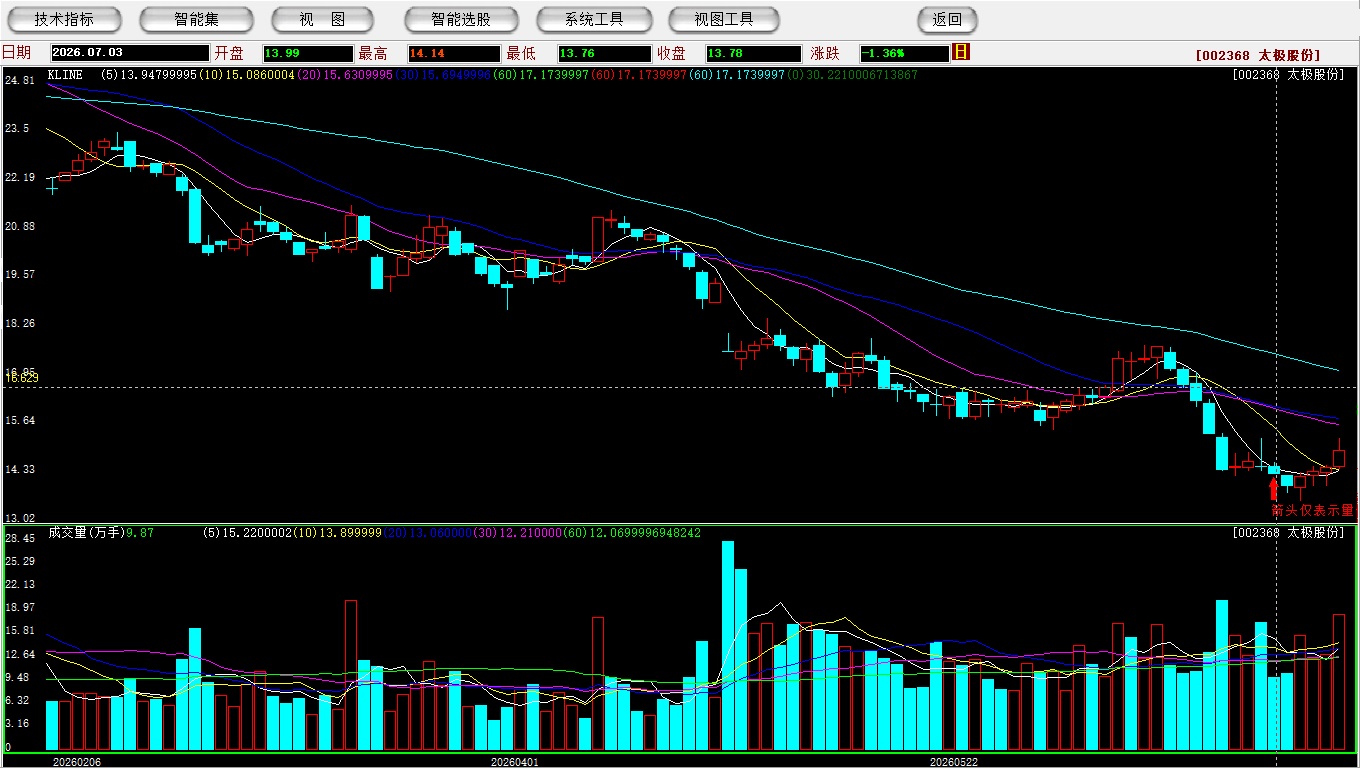1360x768 pixels.
Task: Select the (20)15.6309995 moving average legend
Action: (345, 75)
